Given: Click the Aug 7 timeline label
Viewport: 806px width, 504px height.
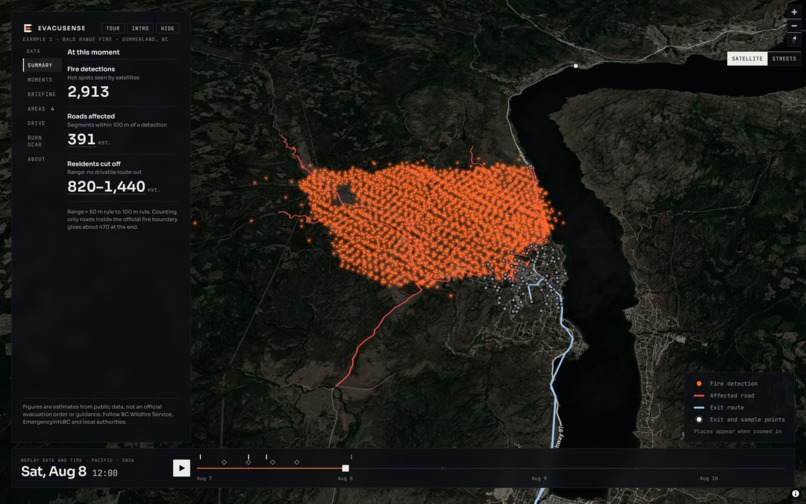Looking at the screenshot, I should (x=204, y=478).
